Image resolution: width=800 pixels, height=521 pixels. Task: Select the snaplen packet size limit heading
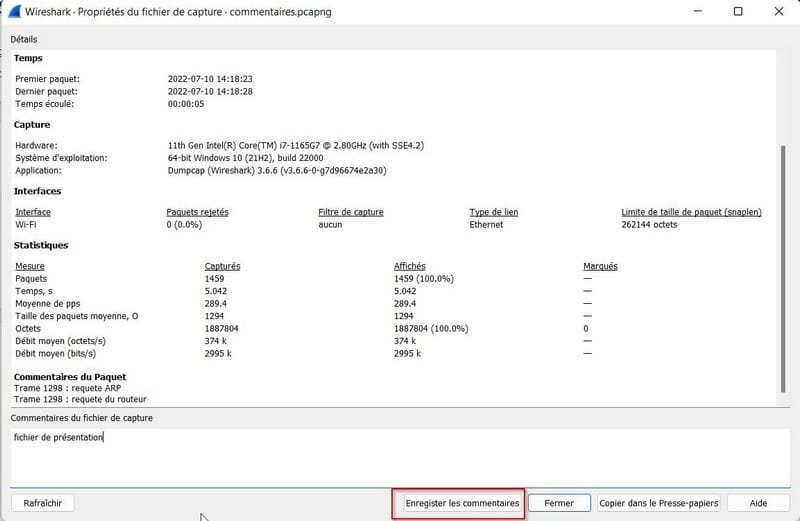click(691, 212)
